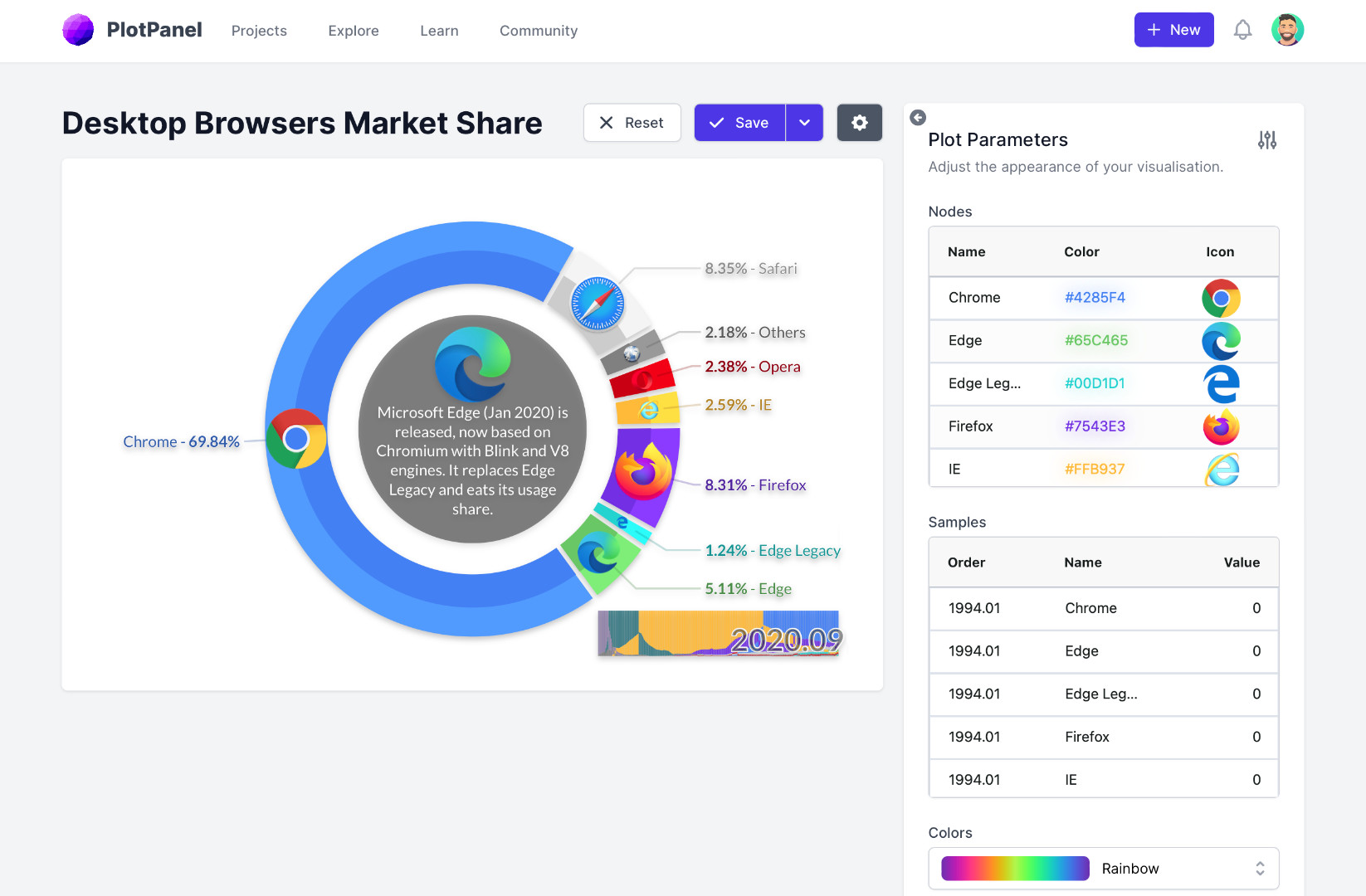Open notifications via the bell icon

1242,29
